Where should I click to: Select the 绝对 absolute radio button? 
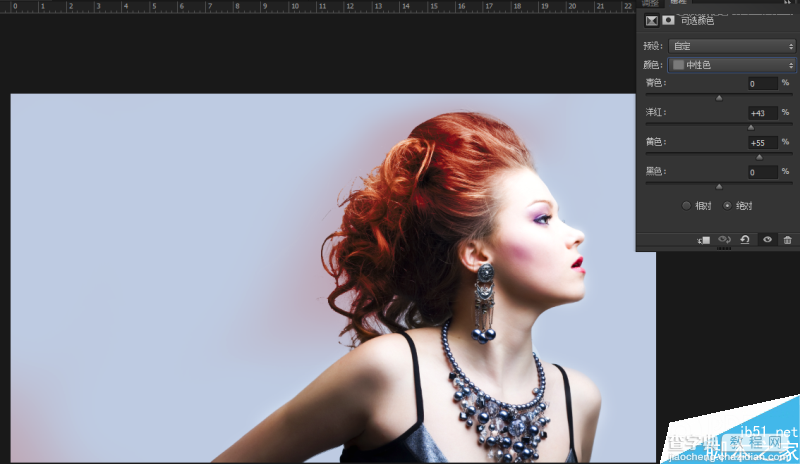[728, 206]
